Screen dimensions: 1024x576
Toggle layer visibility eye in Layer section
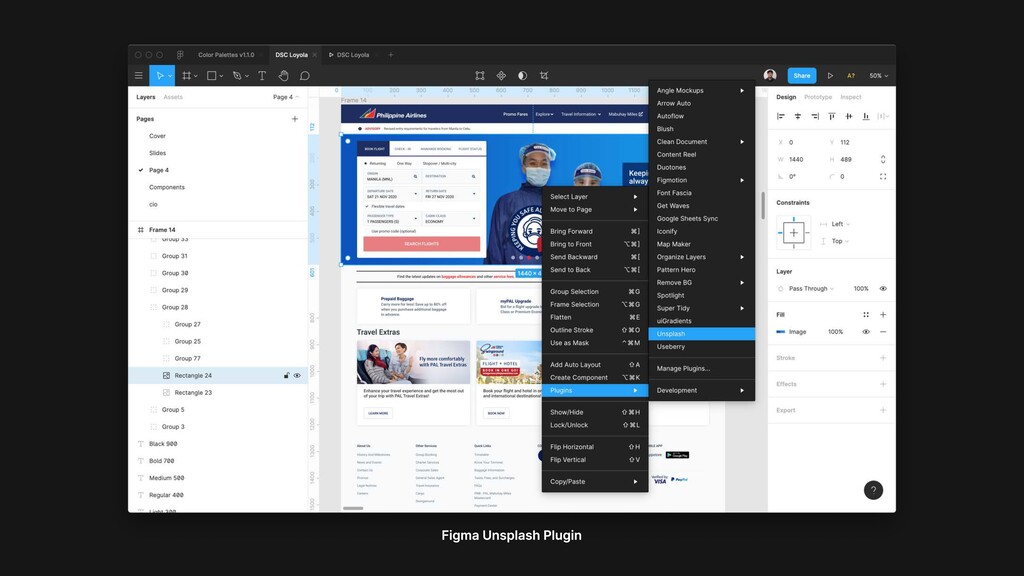coord(883,289)
